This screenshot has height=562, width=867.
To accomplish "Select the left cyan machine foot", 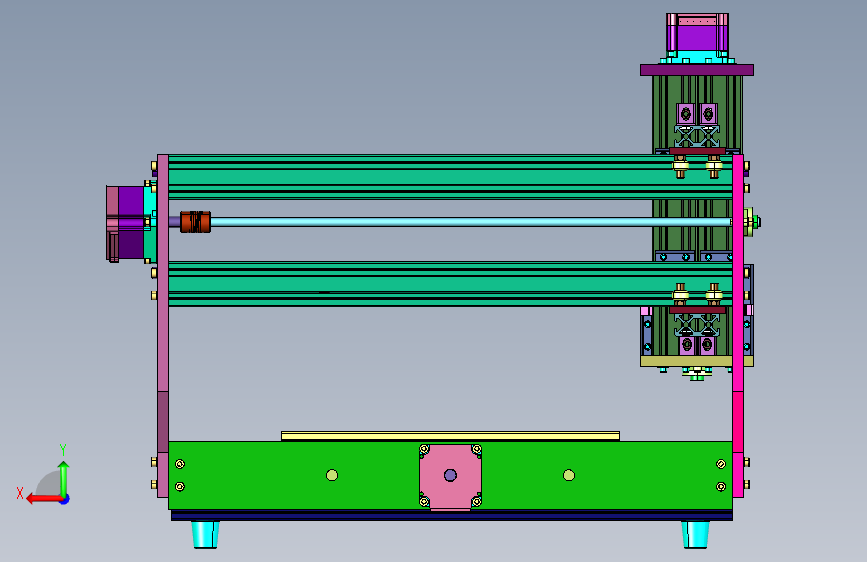I will click(x=205, y=534).
